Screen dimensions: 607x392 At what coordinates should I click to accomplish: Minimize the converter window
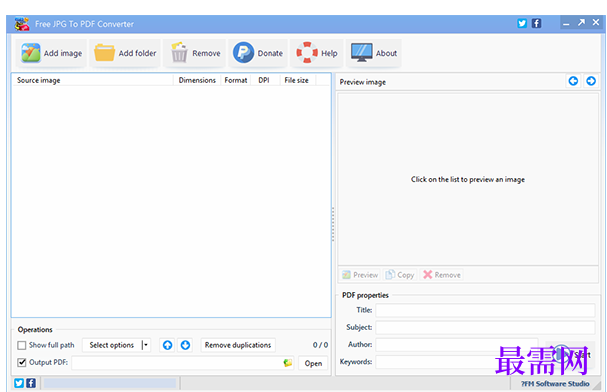pyautogui.click(x=566, y=23)
